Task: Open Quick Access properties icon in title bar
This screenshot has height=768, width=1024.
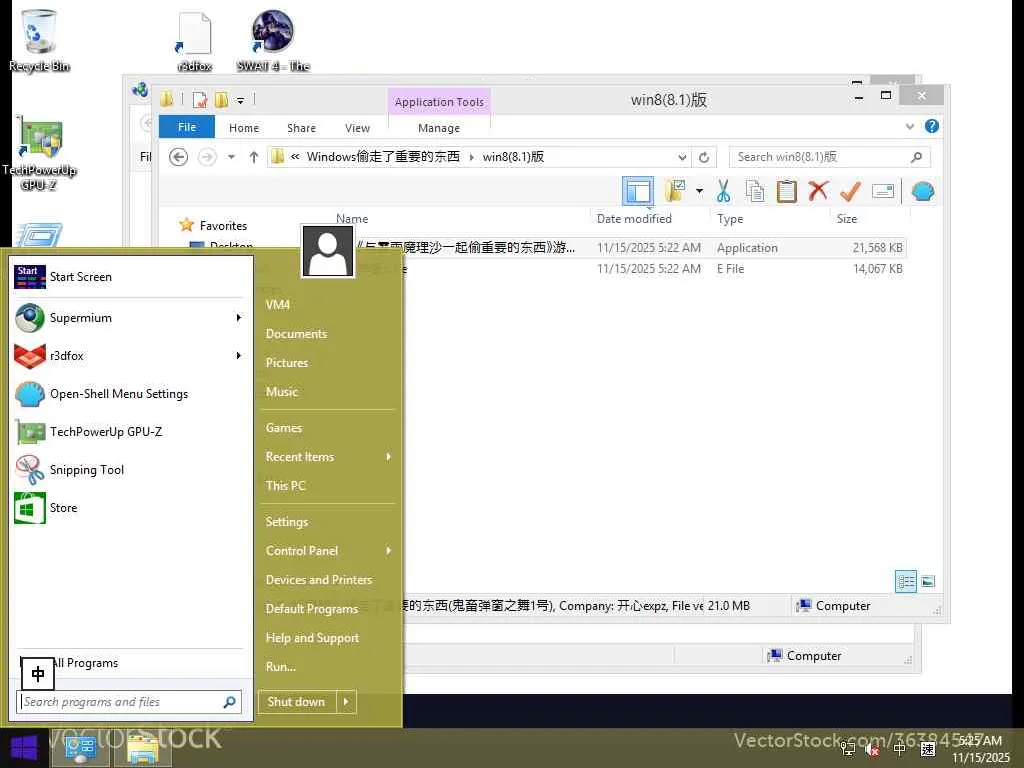Action: tap(200, 100)
